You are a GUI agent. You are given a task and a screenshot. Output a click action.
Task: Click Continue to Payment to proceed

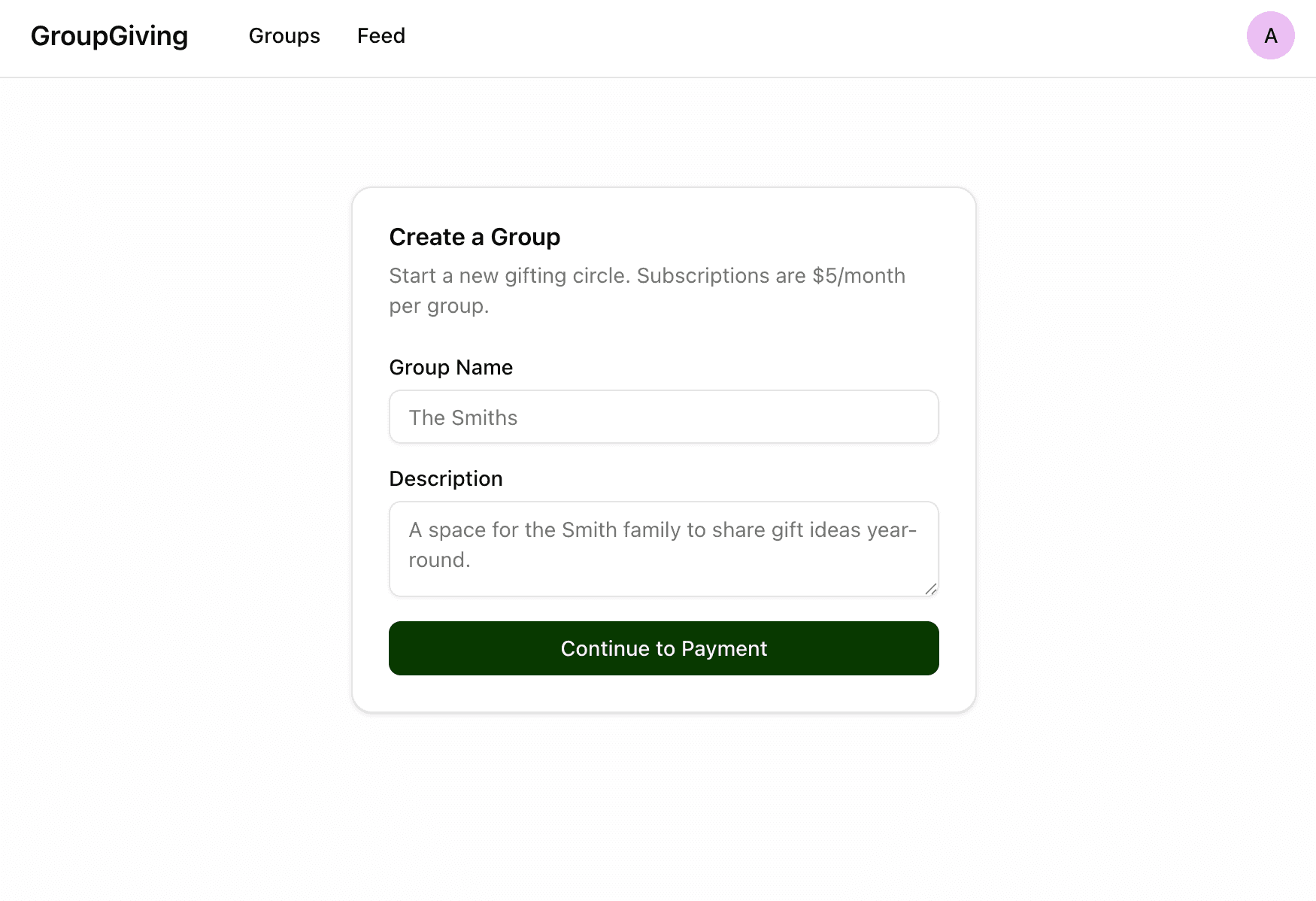tap(663, 648)
